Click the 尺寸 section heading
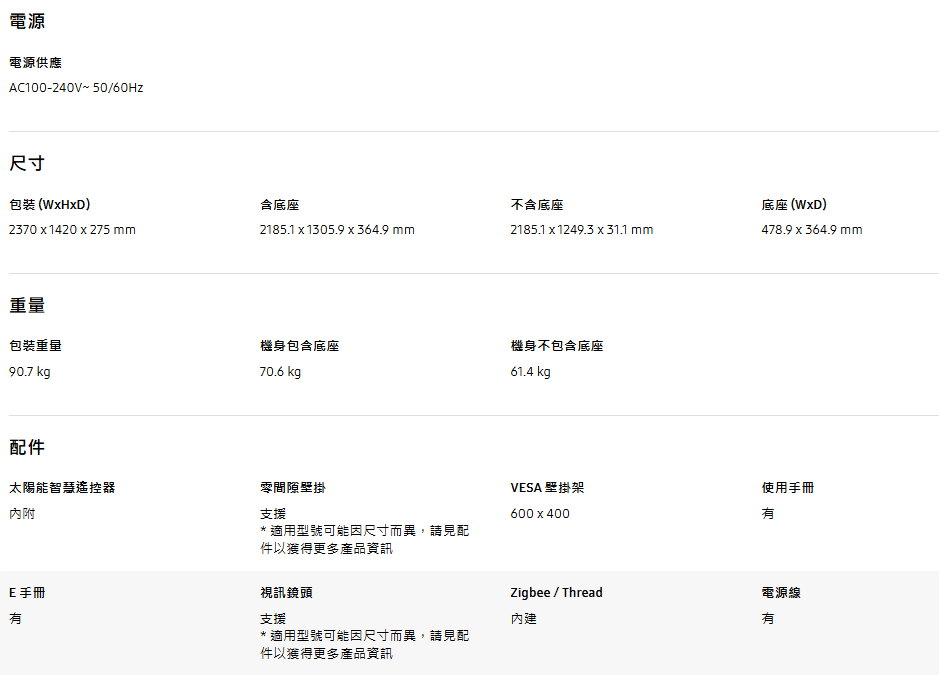This screenshot has width=939, height=675. click(27, 163)
